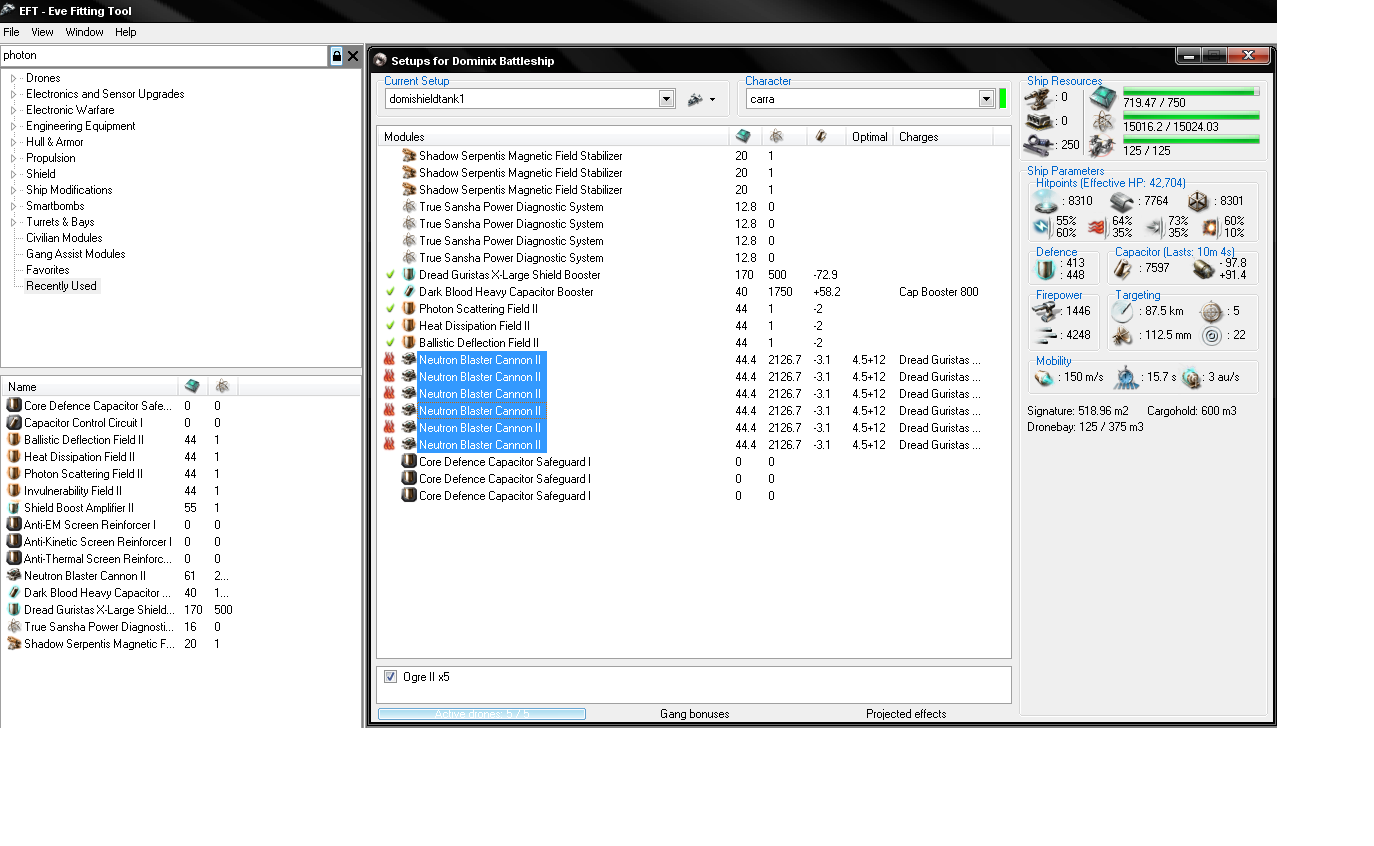Open the File menu

[x=11, y=32]
